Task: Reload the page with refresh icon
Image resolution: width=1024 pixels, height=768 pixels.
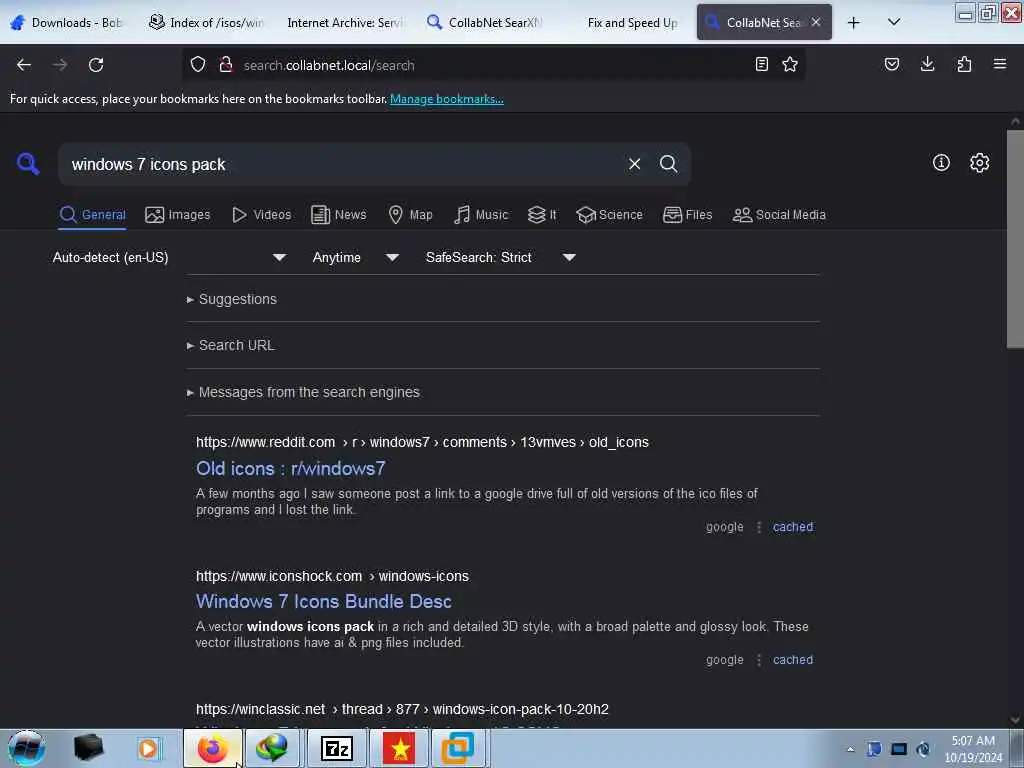Action: pos(96,65)
